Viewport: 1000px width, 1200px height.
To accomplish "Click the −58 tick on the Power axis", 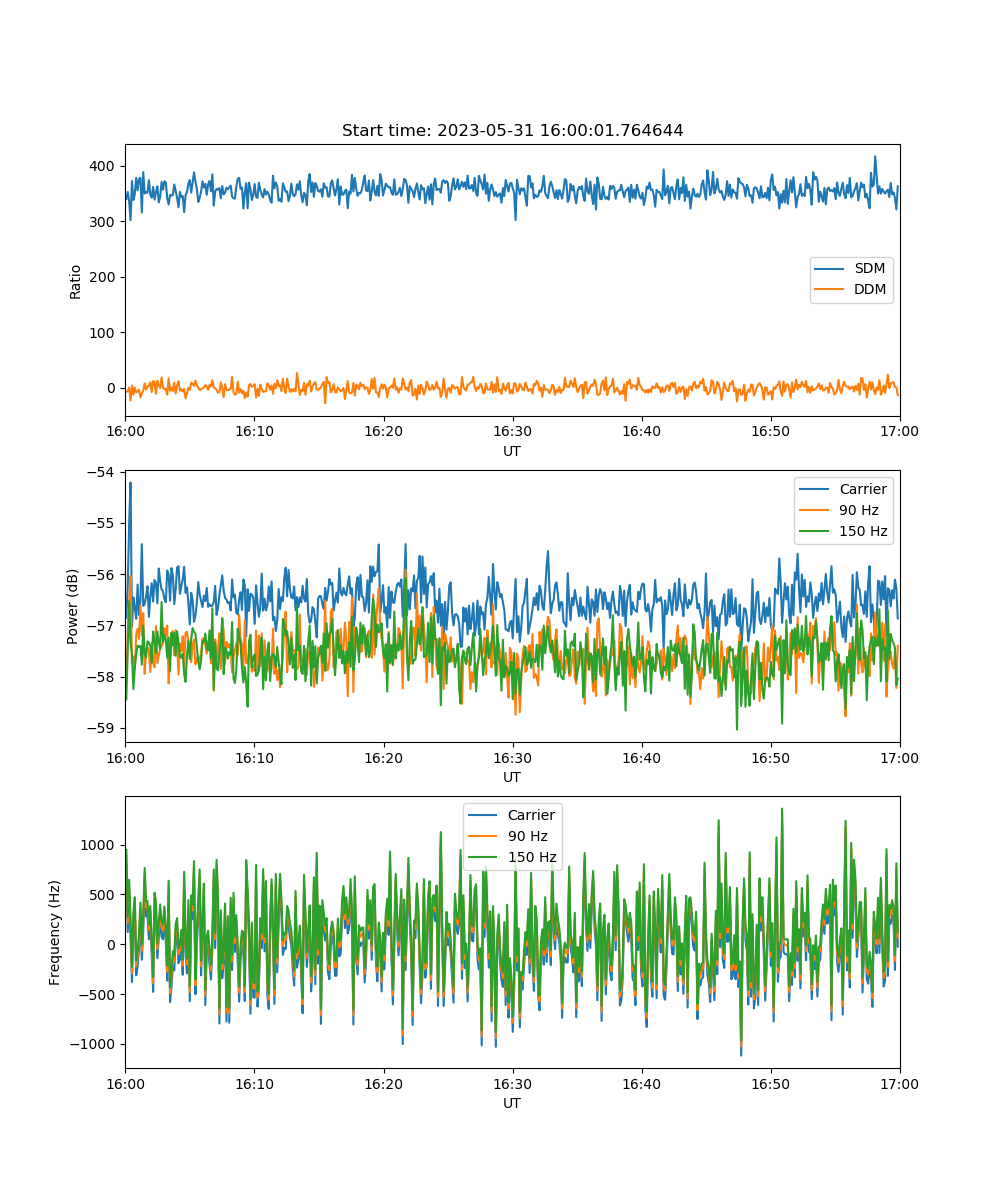I will [100, 677].
